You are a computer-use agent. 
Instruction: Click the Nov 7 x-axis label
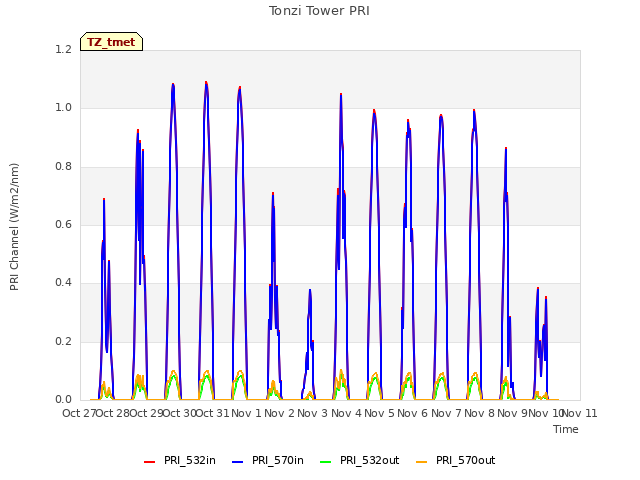point(446,413)
